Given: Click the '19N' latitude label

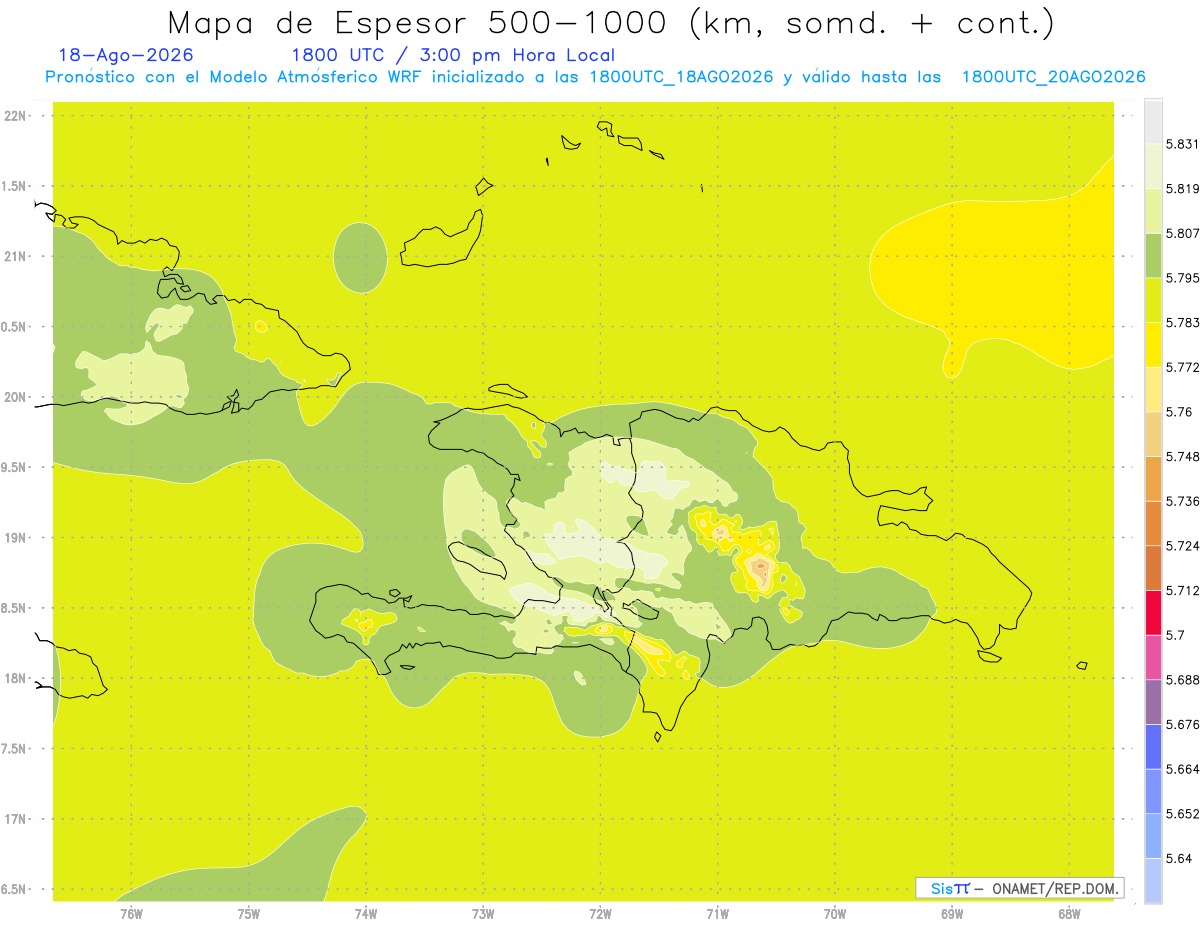Looking at the screenshot, I should [x=16, y=538].
